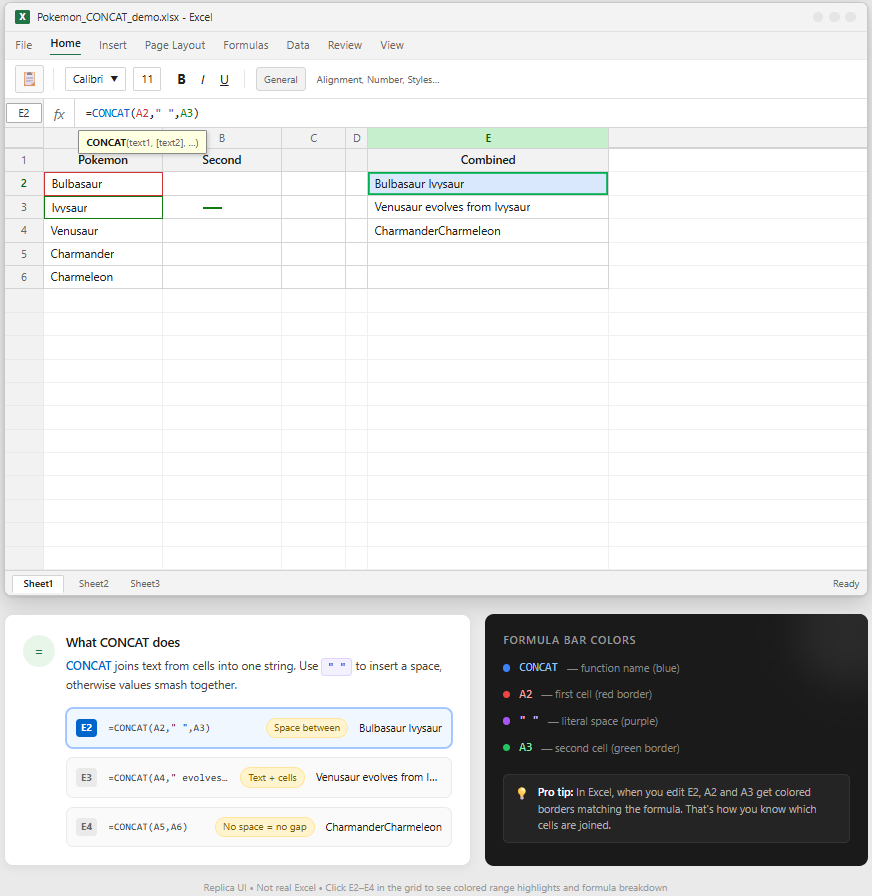
Task: Click the Combined header cell
Action: click(488, 160)
